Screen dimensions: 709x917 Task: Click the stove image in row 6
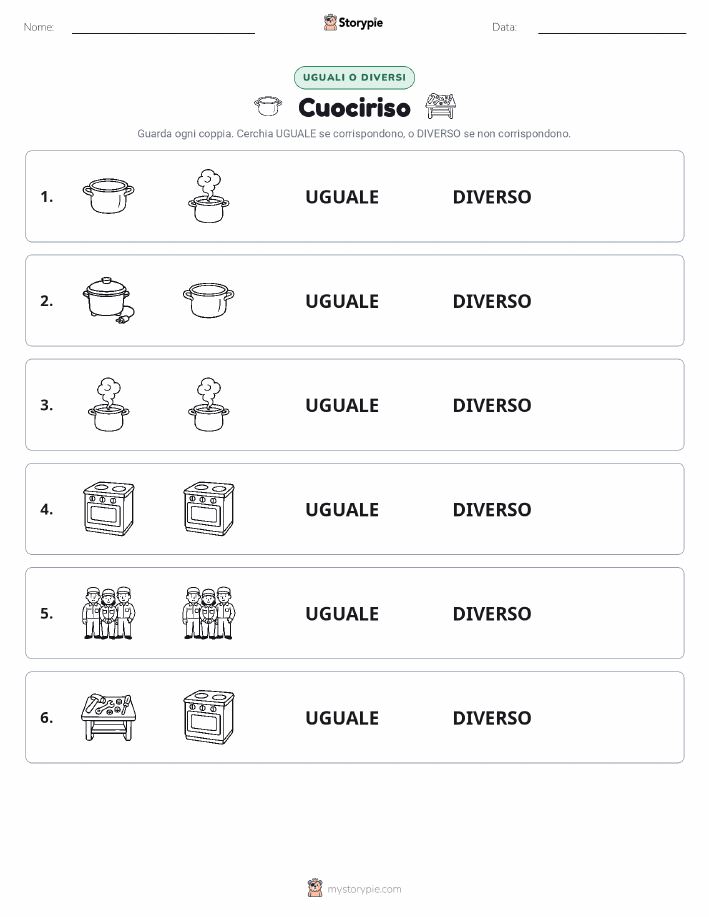pos(209,717)
